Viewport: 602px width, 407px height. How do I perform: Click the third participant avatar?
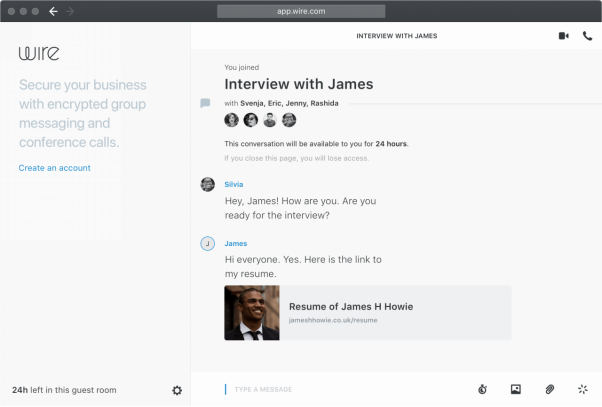(270, 120)
